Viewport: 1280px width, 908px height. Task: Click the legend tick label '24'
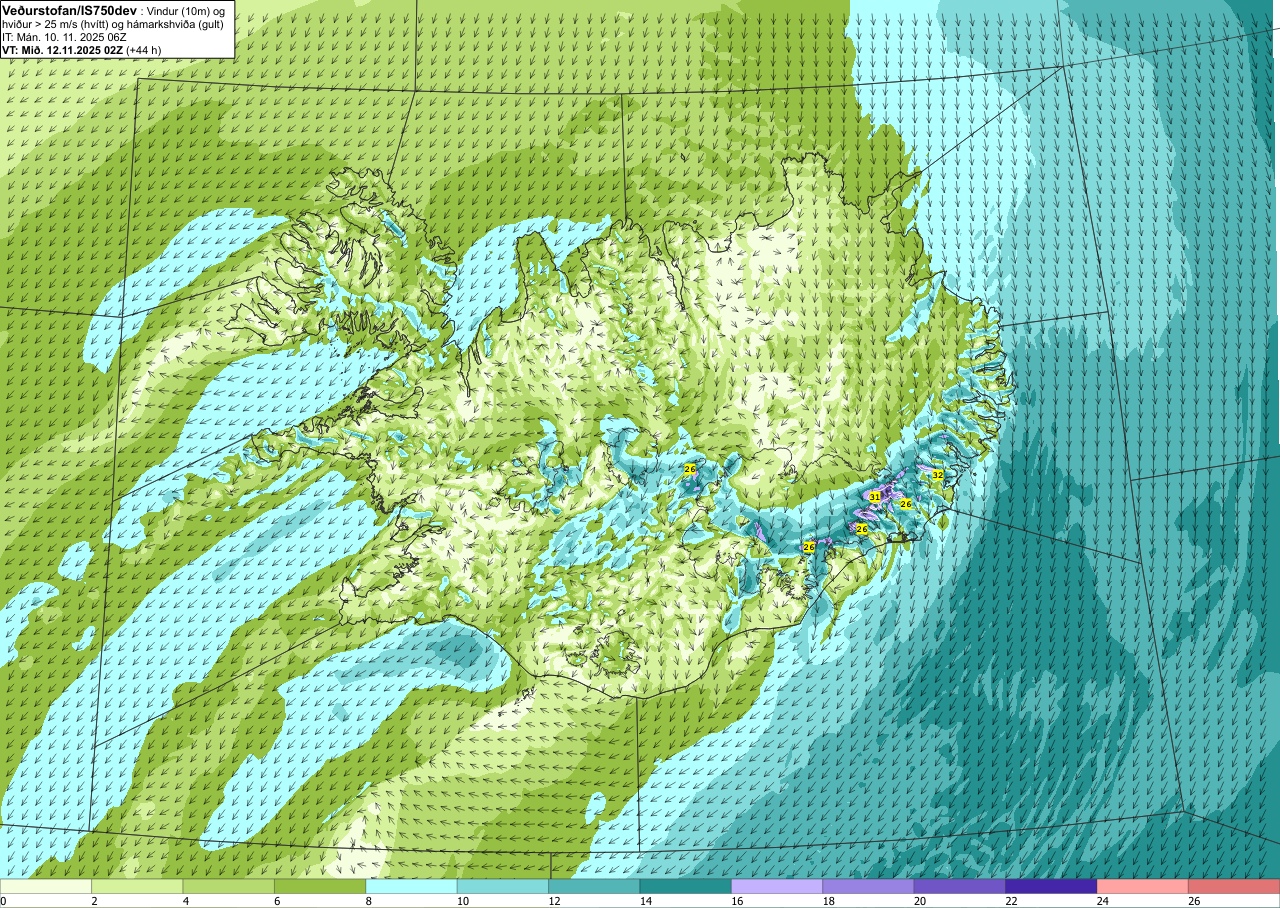(x=1102, y=901)
